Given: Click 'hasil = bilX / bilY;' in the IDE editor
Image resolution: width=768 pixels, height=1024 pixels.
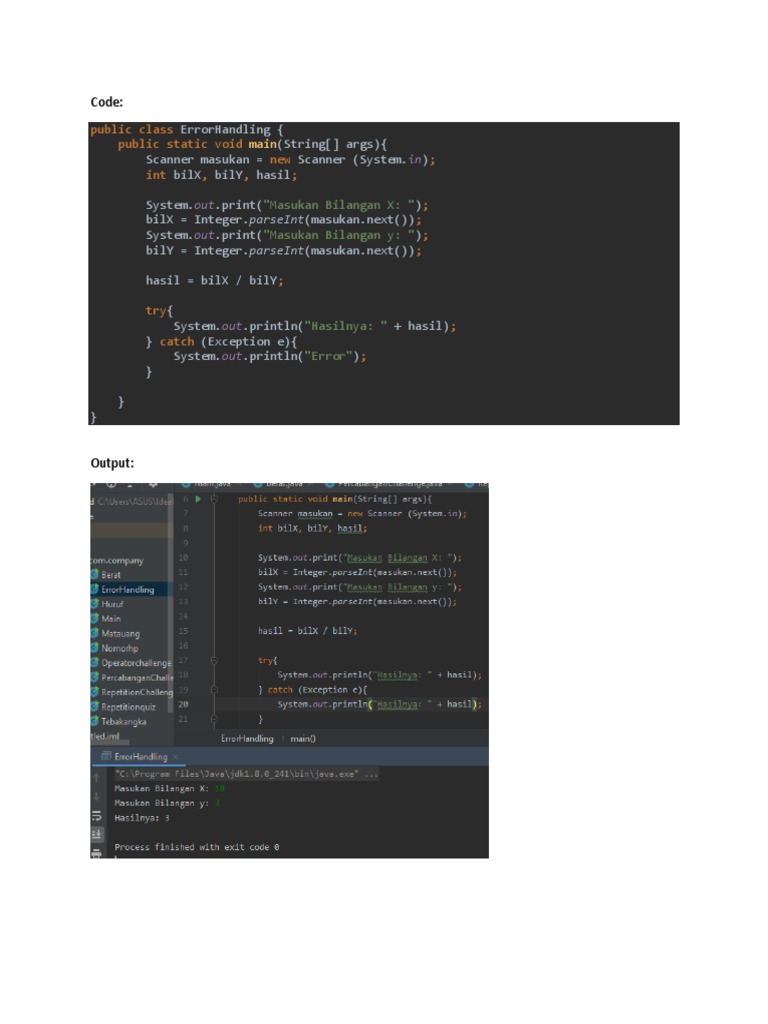Looking at the screenshot, I should (307, 631).
